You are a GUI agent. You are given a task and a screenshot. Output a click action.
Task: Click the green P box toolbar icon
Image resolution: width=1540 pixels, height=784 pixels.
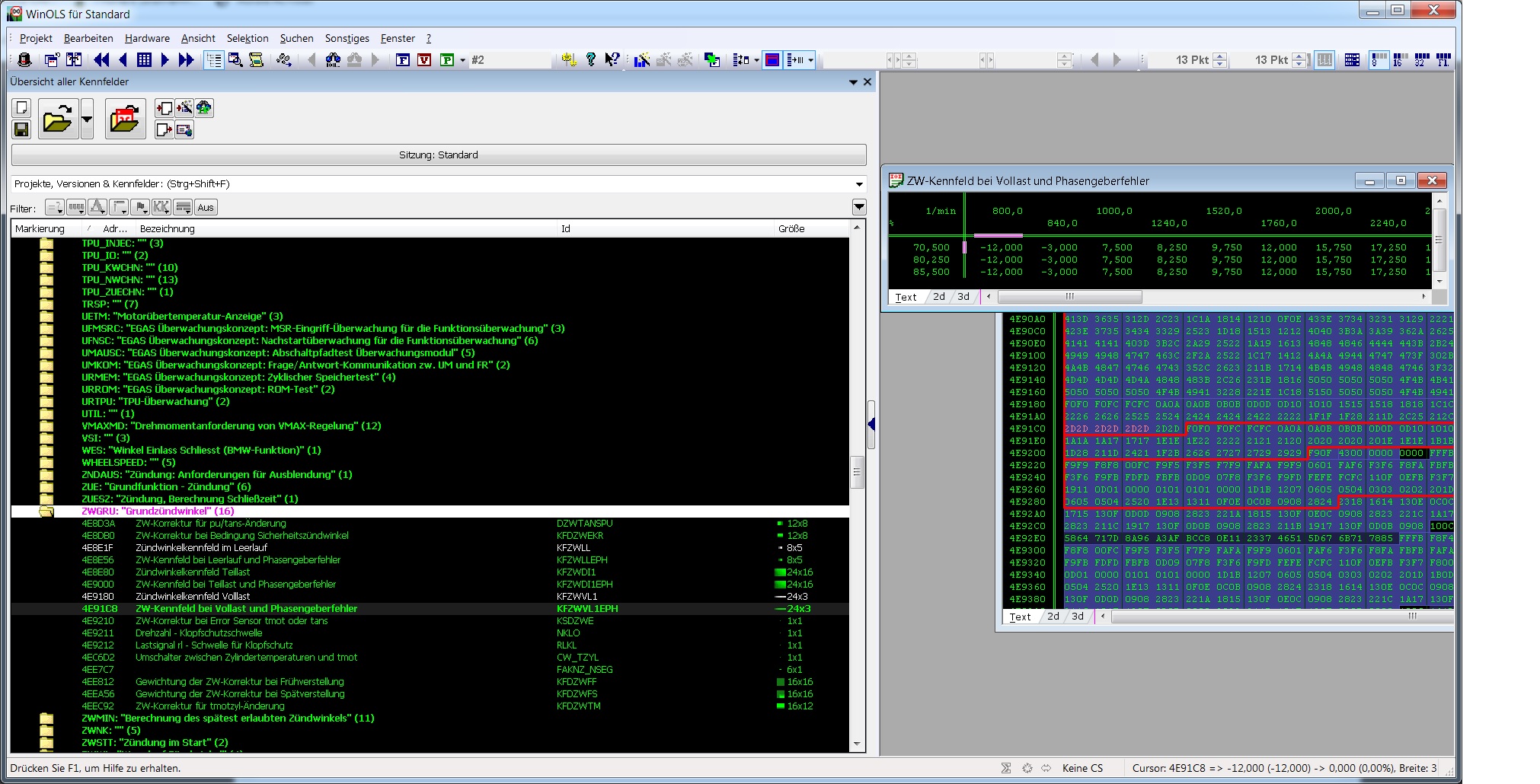446,59
